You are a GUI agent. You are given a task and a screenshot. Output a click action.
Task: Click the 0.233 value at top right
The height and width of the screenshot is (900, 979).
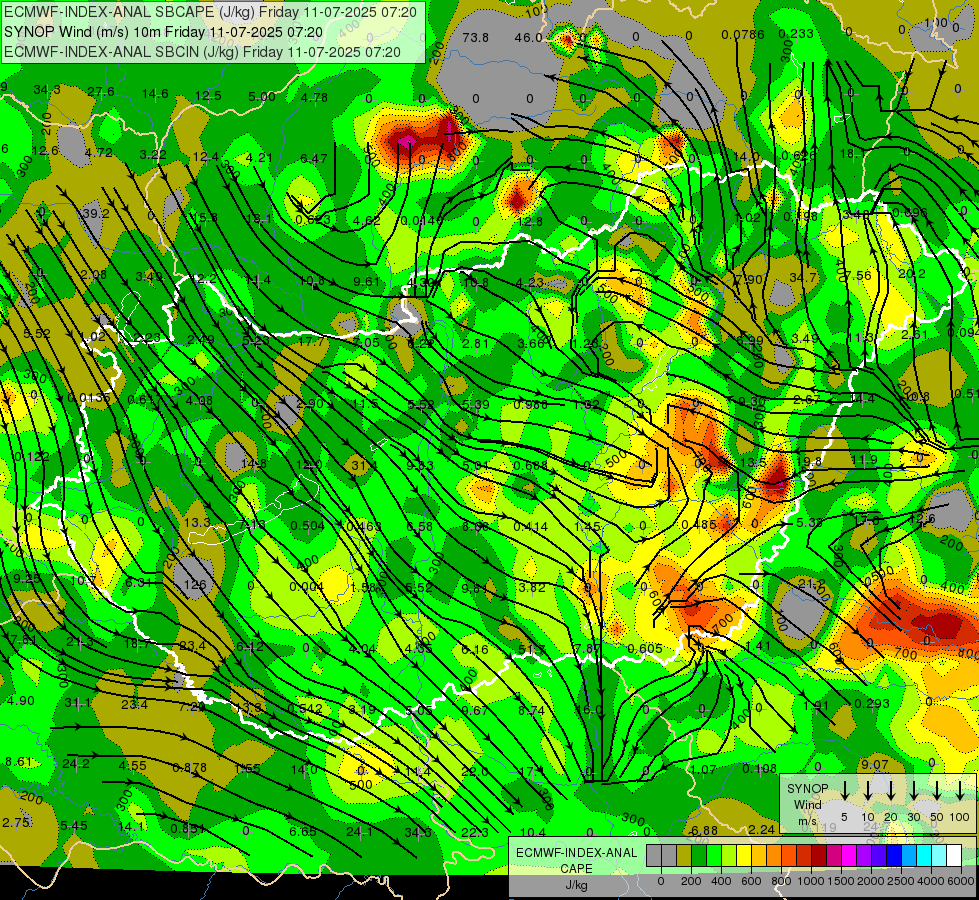pos(795,34)
